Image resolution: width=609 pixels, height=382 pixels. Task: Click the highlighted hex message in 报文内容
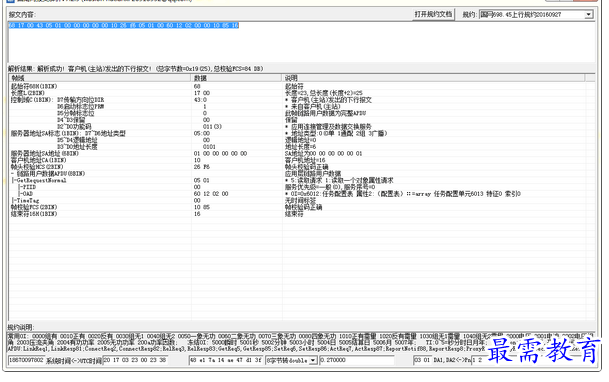pyautogui.click(x=124, y=26)
